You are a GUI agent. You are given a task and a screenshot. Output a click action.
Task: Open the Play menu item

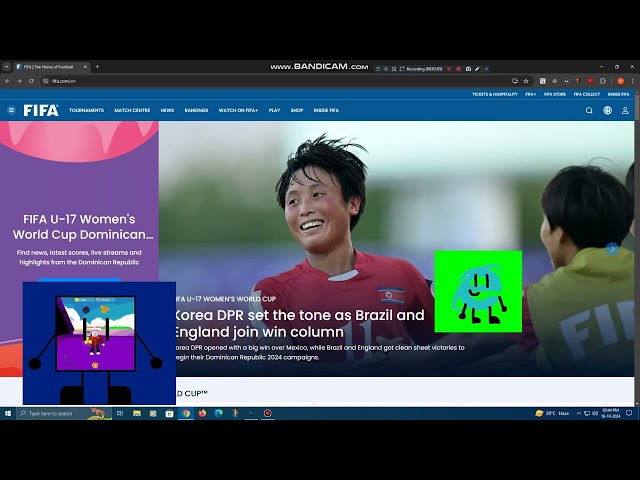point(274,110)
